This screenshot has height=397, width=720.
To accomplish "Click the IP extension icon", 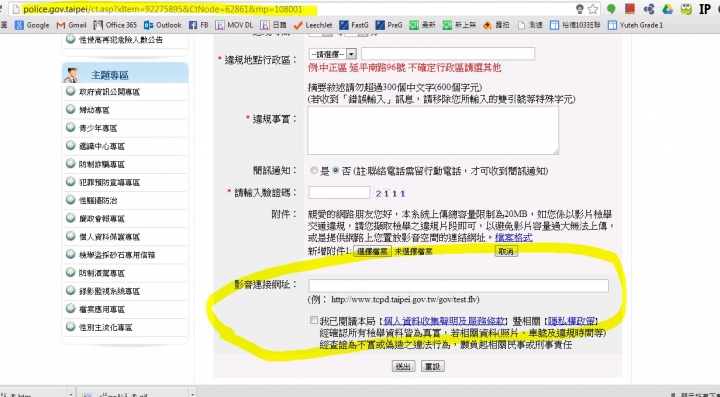I will [705, 9].
